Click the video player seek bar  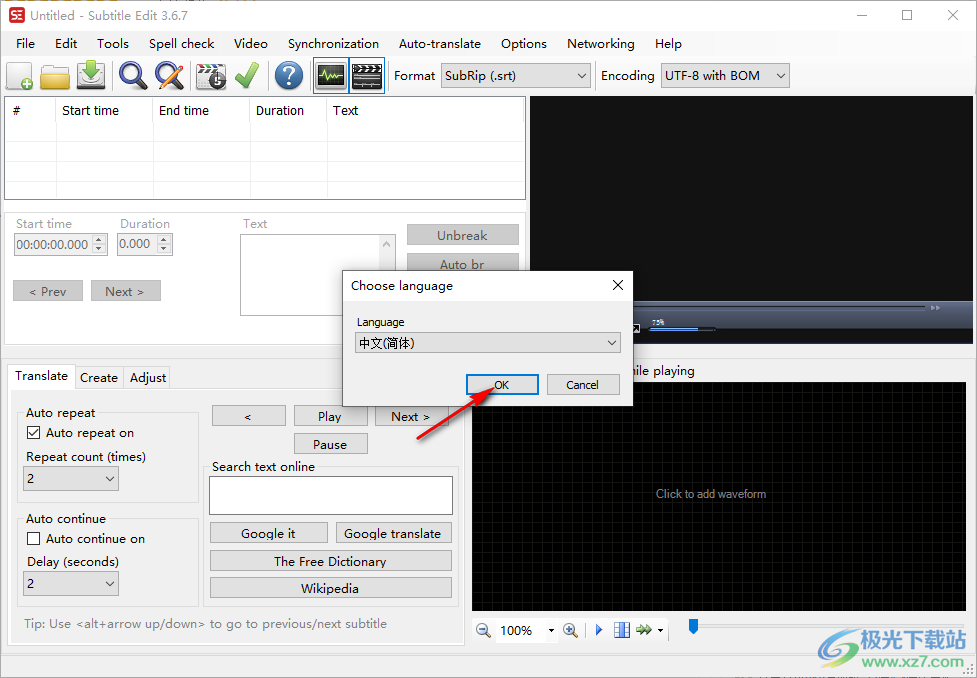coord(779,307)
